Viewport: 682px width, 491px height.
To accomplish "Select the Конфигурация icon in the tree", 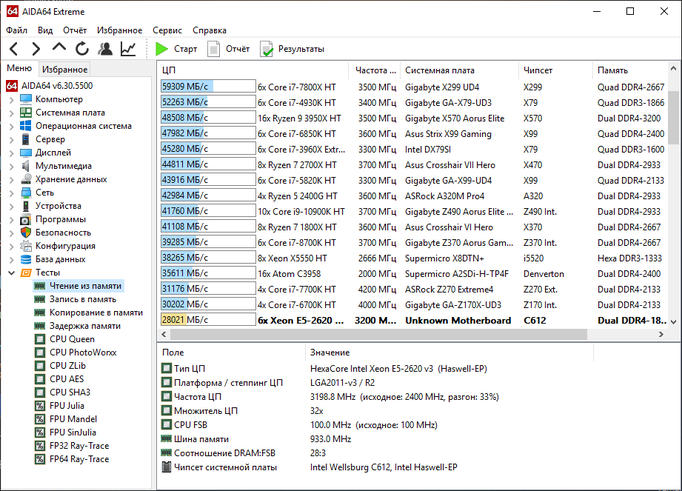I will [26, 246].
